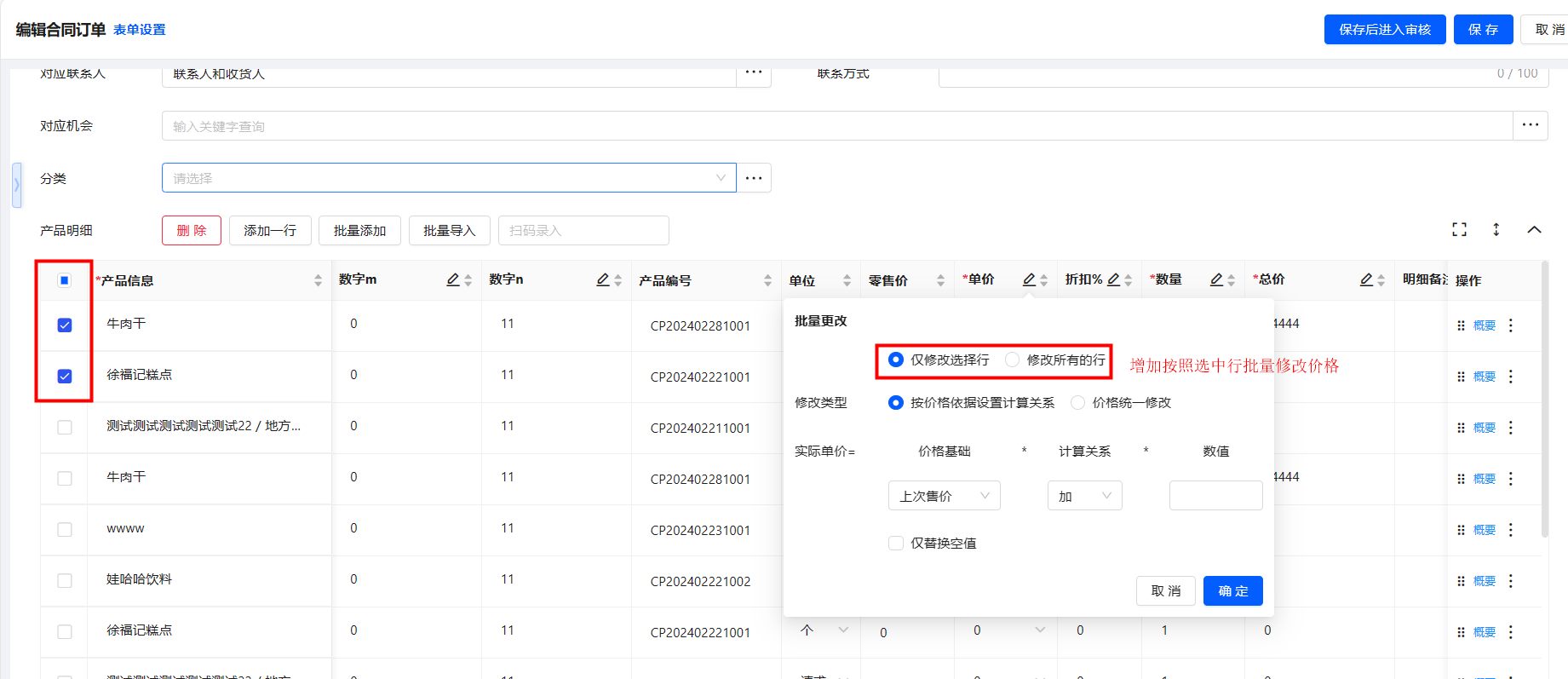
Task: Open the ellipsis menu beside 分类 dropdown
Action: point(754,178)
